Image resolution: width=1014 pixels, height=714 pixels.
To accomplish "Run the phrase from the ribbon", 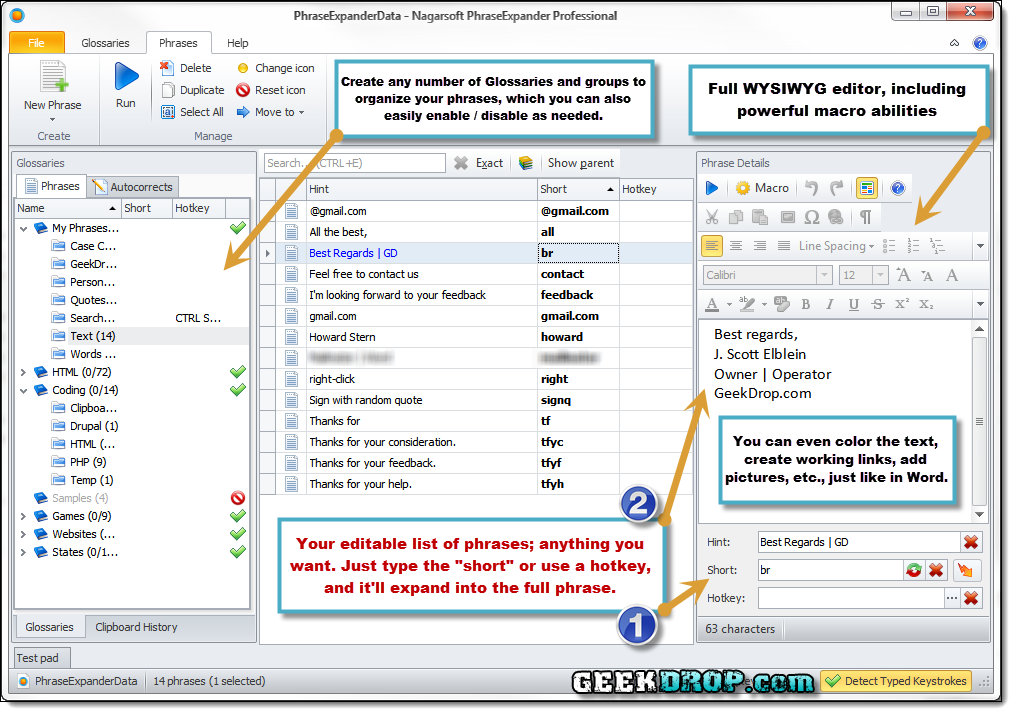I will 126,84.
